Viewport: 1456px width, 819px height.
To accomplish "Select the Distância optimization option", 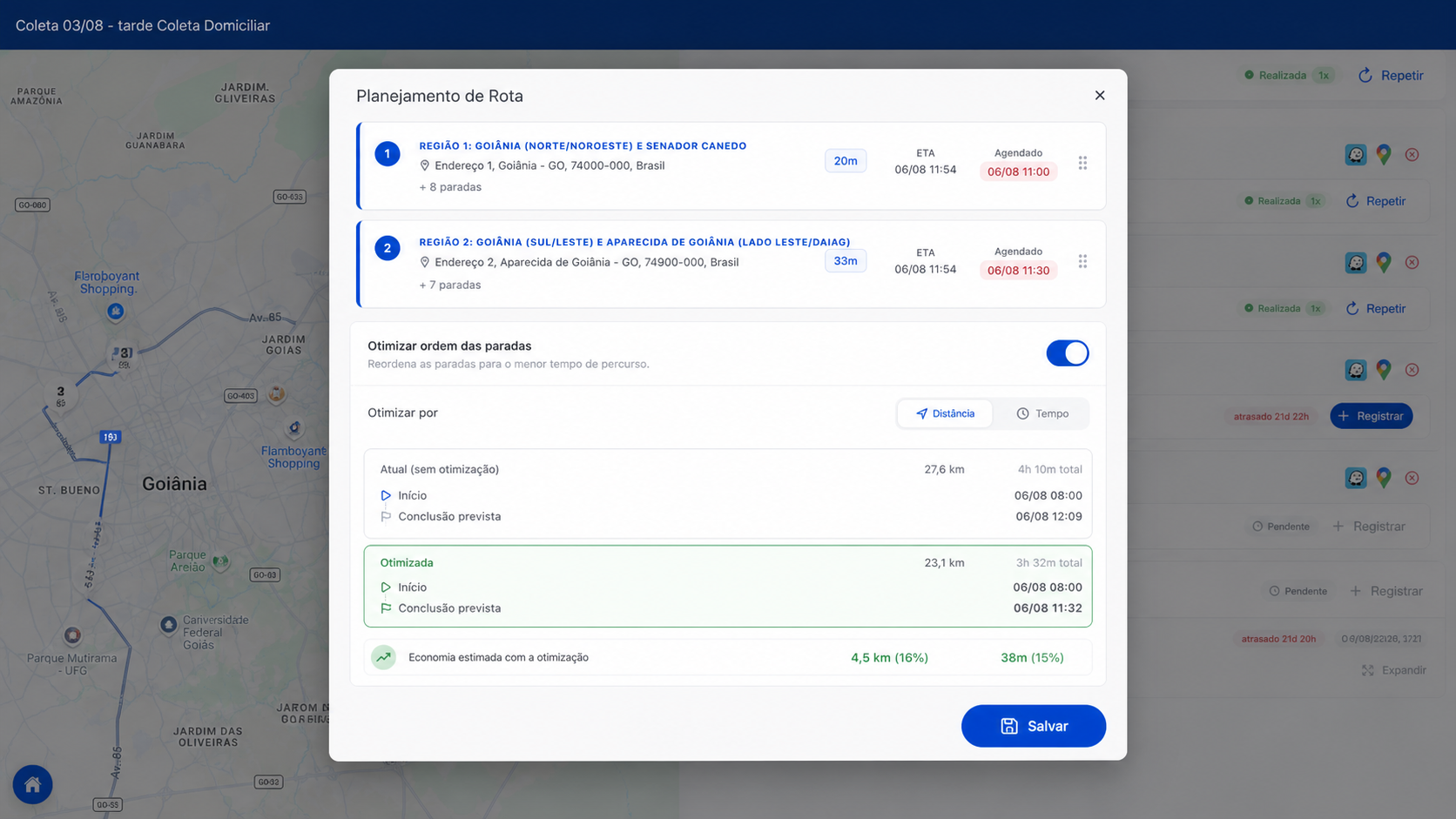I will 945,413.
